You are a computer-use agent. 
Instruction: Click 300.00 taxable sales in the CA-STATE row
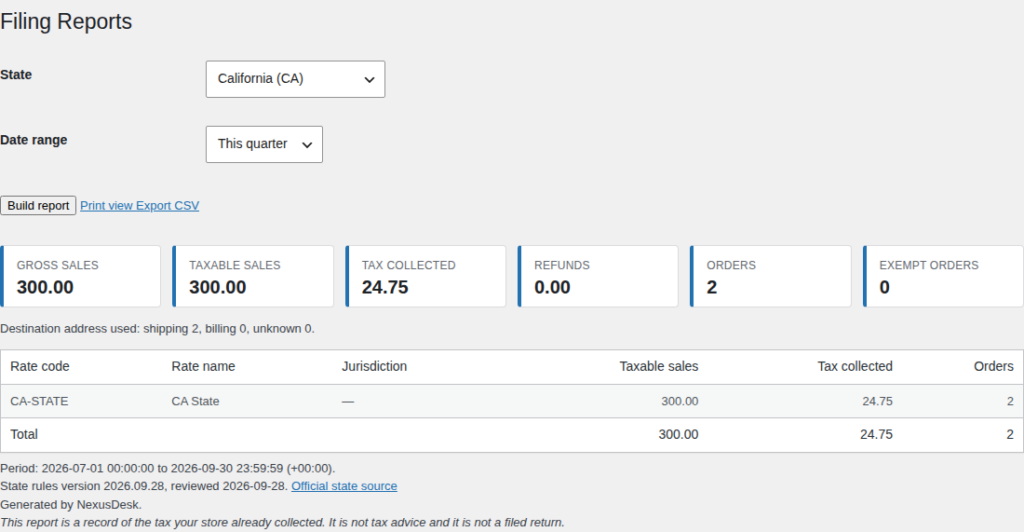680,401
